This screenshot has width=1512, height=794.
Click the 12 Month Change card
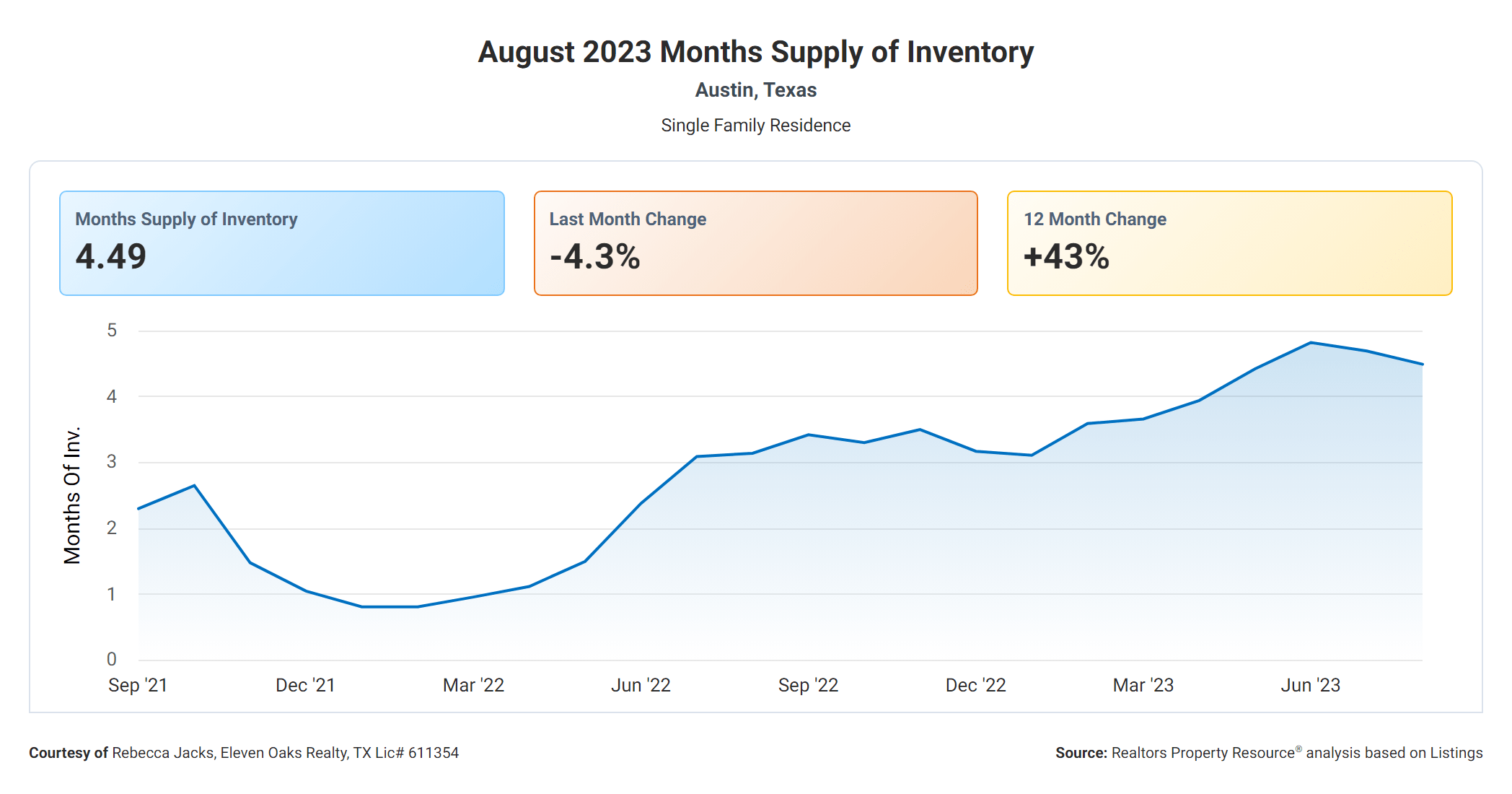tap(1229, 243)
